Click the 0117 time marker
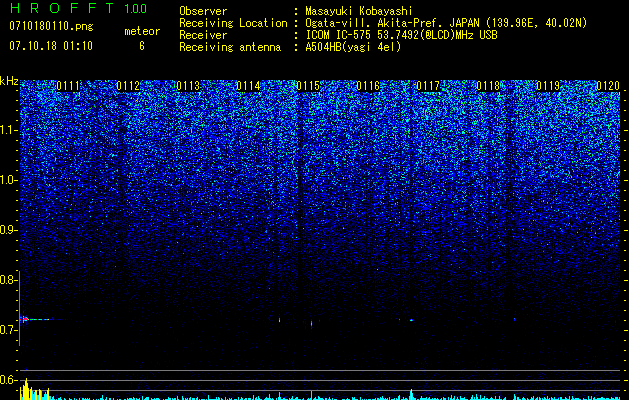Screen dimensions: 629x400 pos(428,86)
